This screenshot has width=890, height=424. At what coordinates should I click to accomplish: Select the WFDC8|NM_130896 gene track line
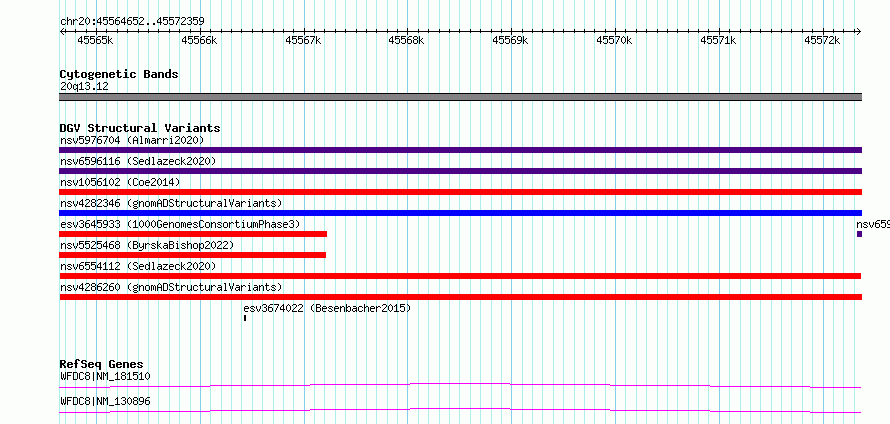pos(460,410)
